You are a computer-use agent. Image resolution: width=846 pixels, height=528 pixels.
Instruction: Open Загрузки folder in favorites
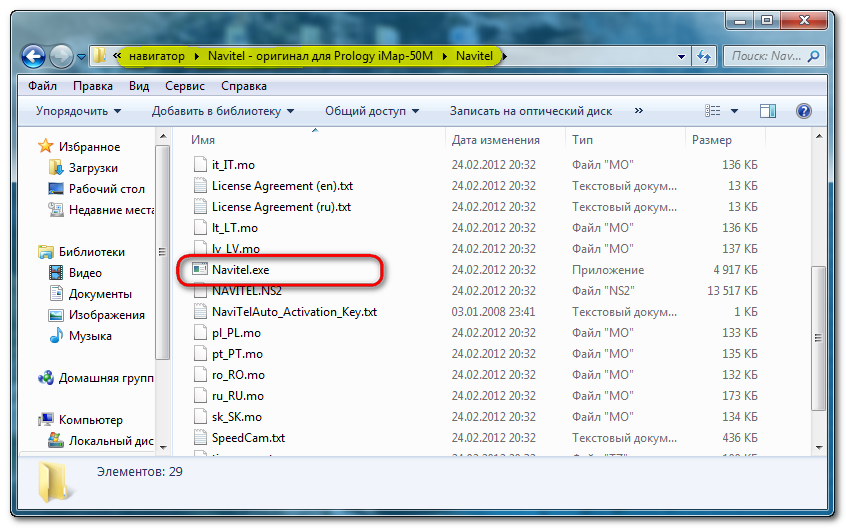pyautogui.click(x=94, y=168)
